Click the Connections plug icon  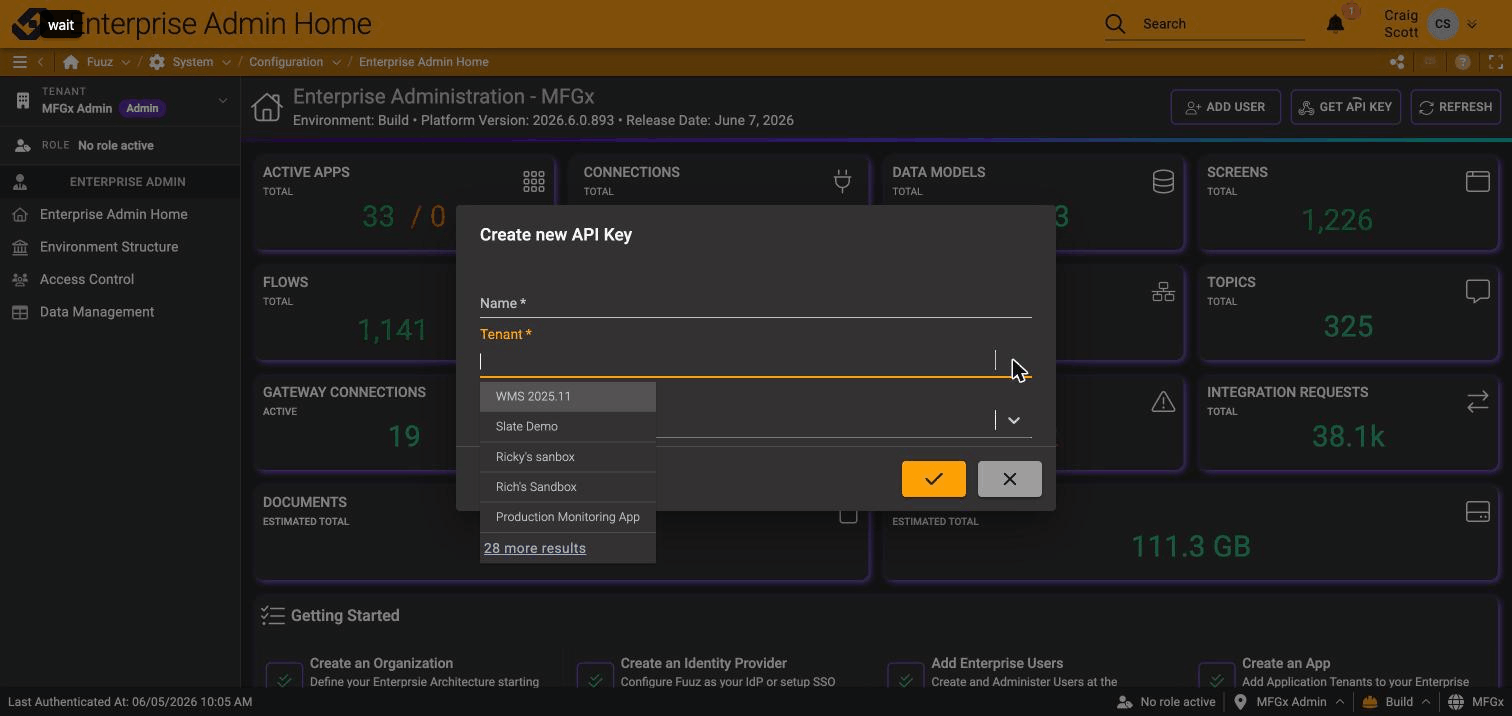[842, 181]
